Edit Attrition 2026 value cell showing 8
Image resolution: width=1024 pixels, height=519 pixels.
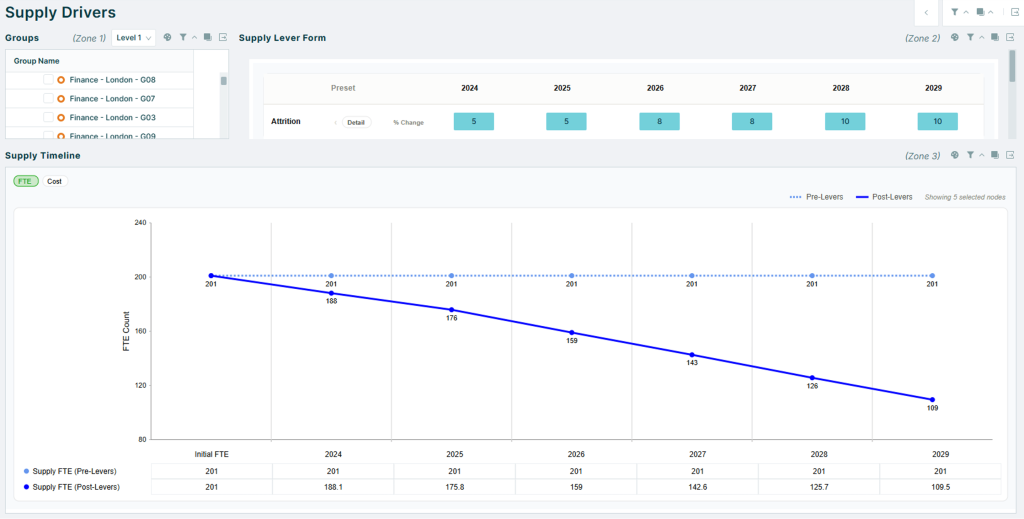coord(660,121)
